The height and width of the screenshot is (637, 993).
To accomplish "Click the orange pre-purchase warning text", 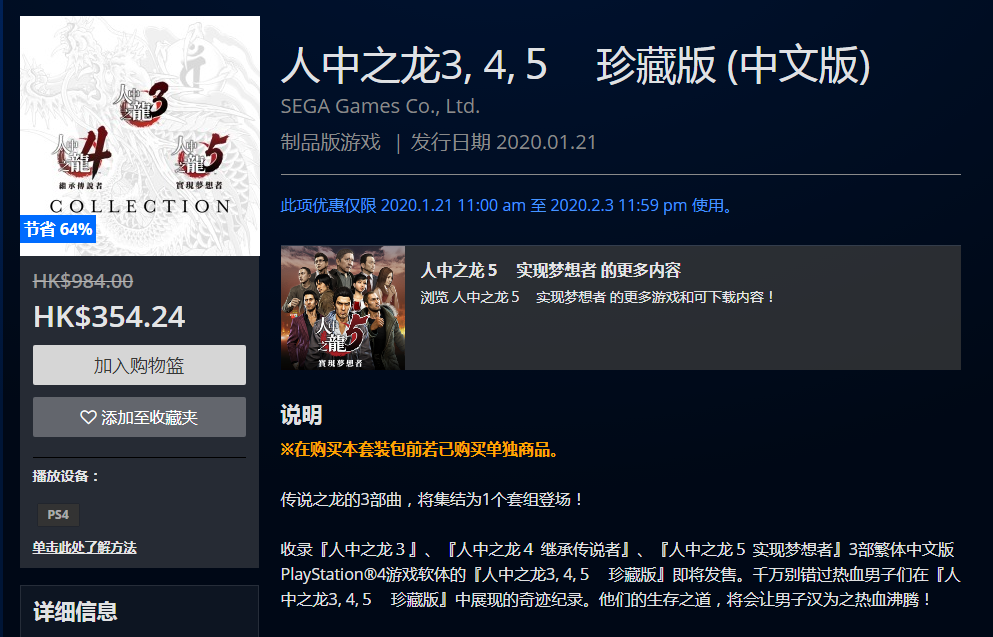I will click(420, 450).
